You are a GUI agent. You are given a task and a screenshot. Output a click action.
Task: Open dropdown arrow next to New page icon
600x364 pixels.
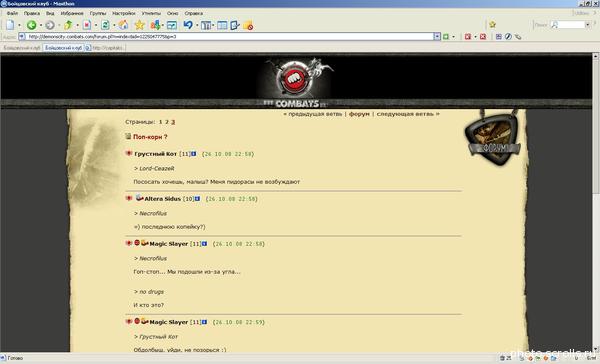pyautogui.click(x=20, y=26)
